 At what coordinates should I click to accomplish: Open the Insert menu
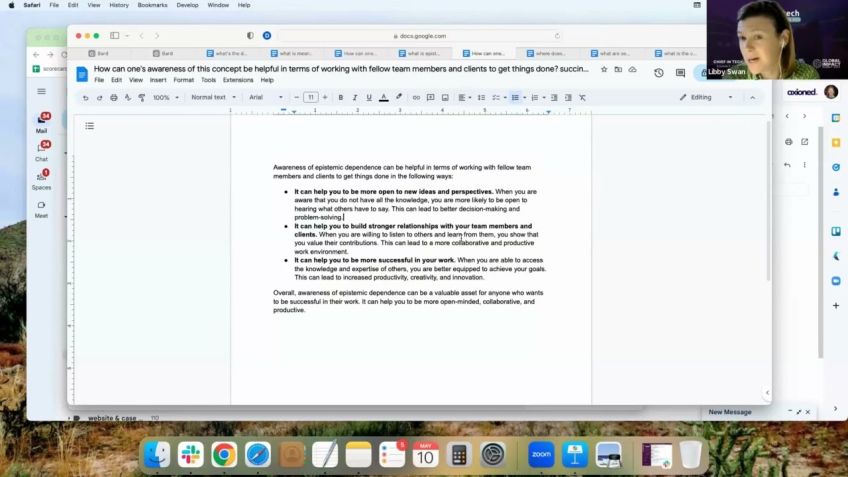[x=158, y=80]
